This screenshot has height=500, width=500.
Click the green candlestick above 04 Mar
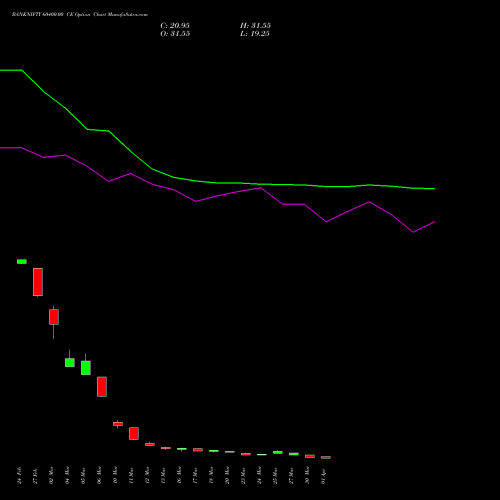(x=70, y=363)
